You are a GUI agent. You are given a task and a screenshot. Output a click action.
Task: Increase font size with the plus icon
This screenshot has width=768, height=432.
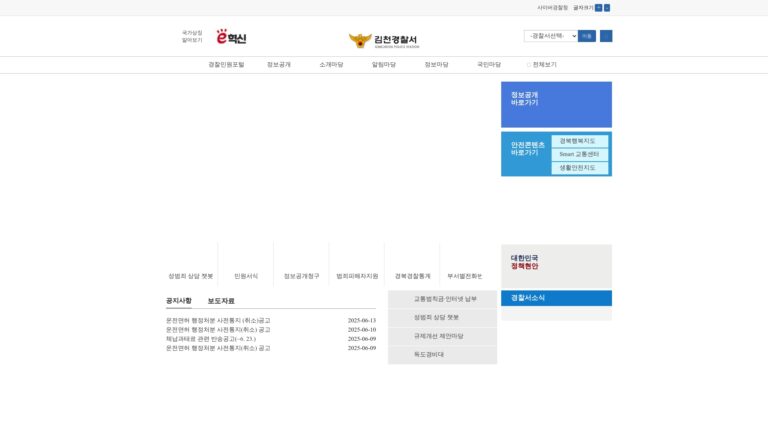pyautogui.click(x=599, y=8)
